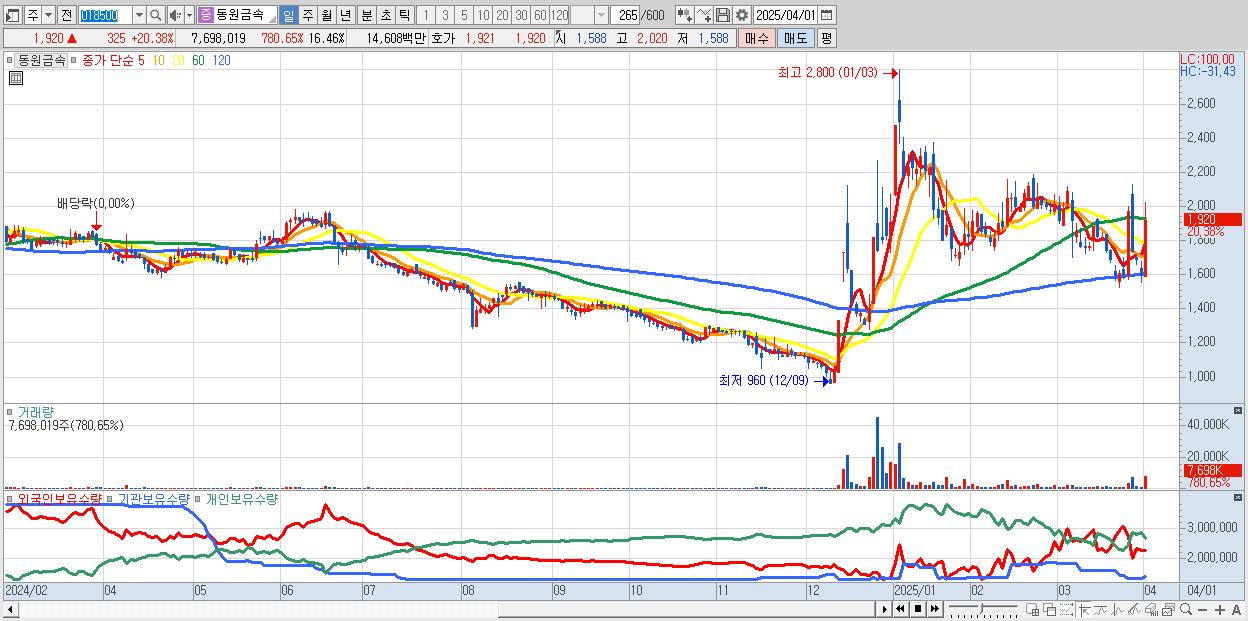Viewport: 1248px width, 621px height.
Task: Expand the 동원금속 stock name field corner
Action: (x=272, y=17)
